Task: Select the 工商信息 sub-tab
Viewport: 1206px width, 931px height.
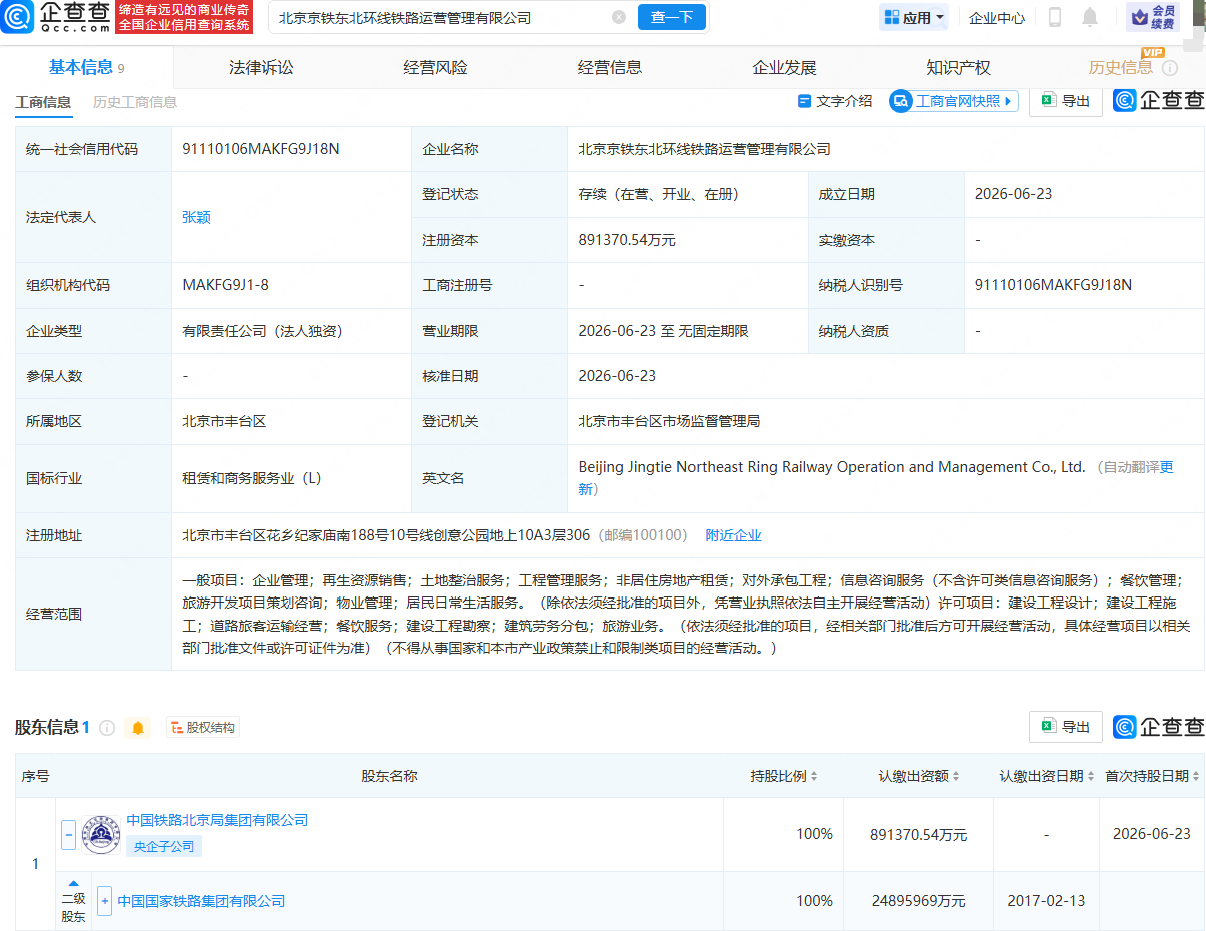Action: pyautogui.click(x=43, y=102)
